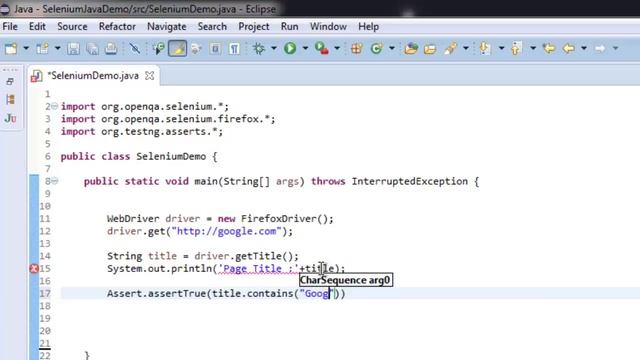Open the Project menu

coord(254,27)
